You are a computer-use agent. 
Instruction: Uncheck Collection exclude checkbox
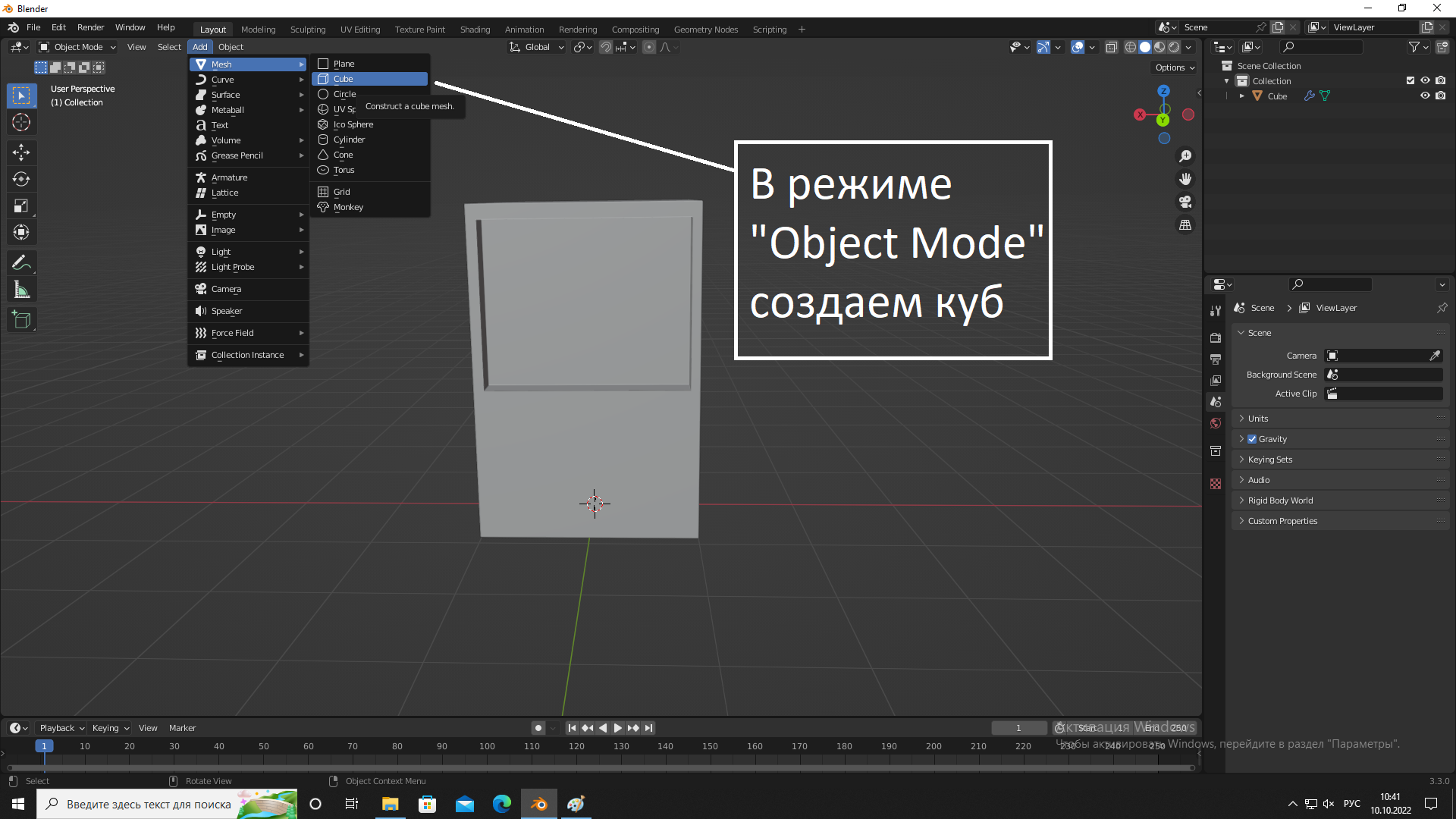point(1410,80)
